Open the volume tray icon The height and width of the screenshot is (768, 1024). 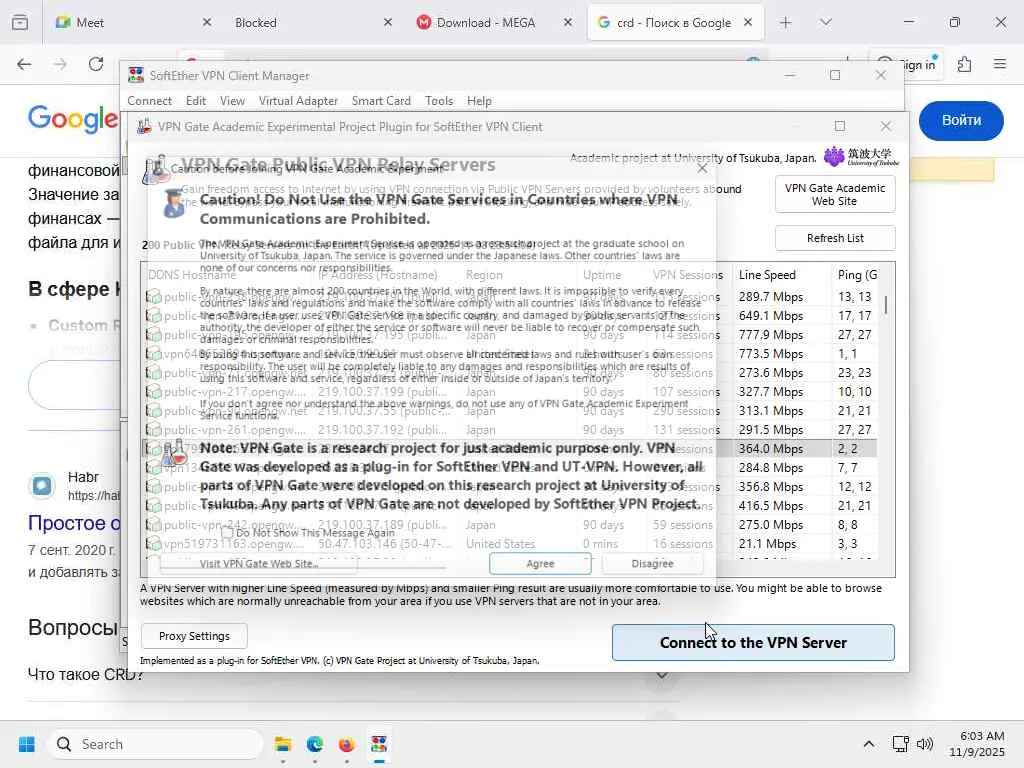925,744
